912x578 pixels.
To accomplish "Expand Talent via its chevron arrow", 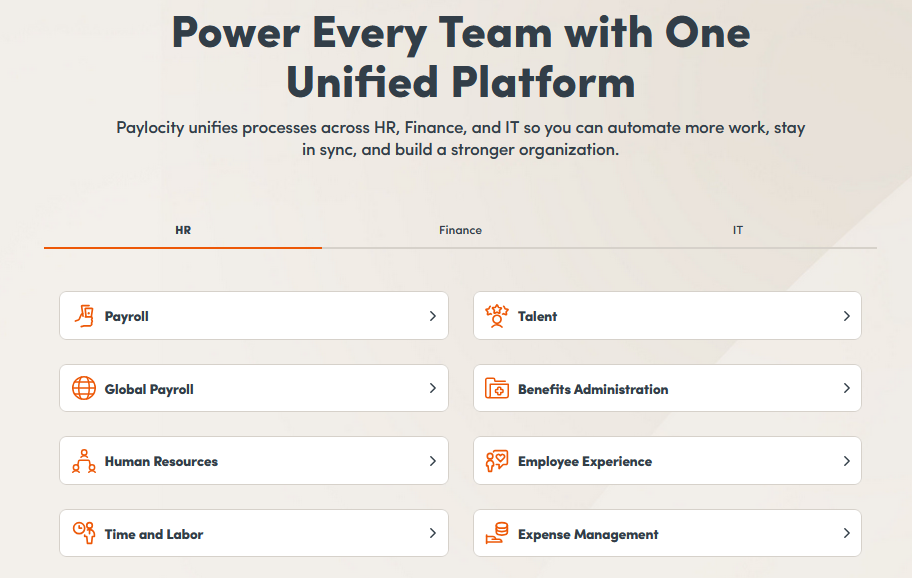I will [x=847, y=316].
